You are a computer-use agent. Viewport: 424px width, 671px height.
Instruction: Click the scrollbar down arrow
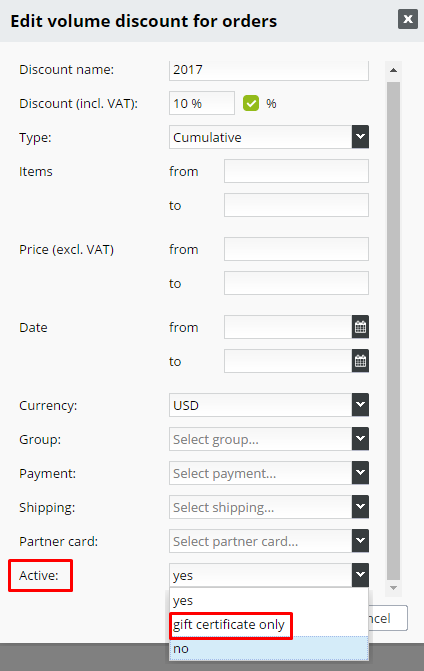(394, 588)
